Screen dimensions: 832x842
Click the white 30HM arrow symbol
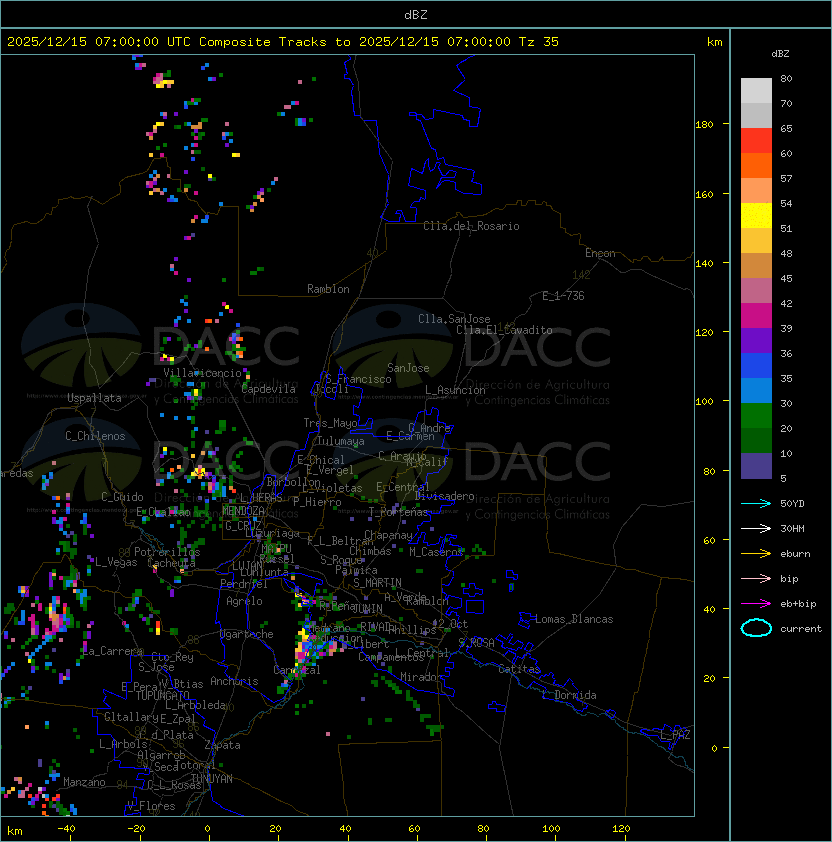(756, 528)
